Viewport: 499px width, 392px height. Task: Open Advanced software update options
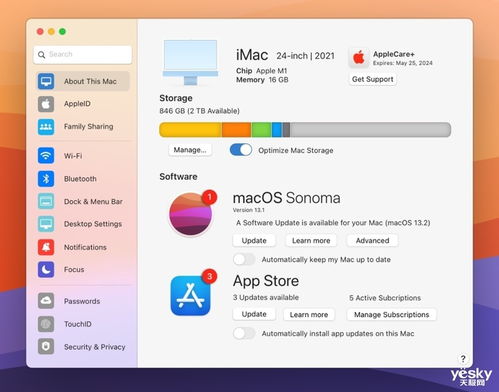(372, 240)
